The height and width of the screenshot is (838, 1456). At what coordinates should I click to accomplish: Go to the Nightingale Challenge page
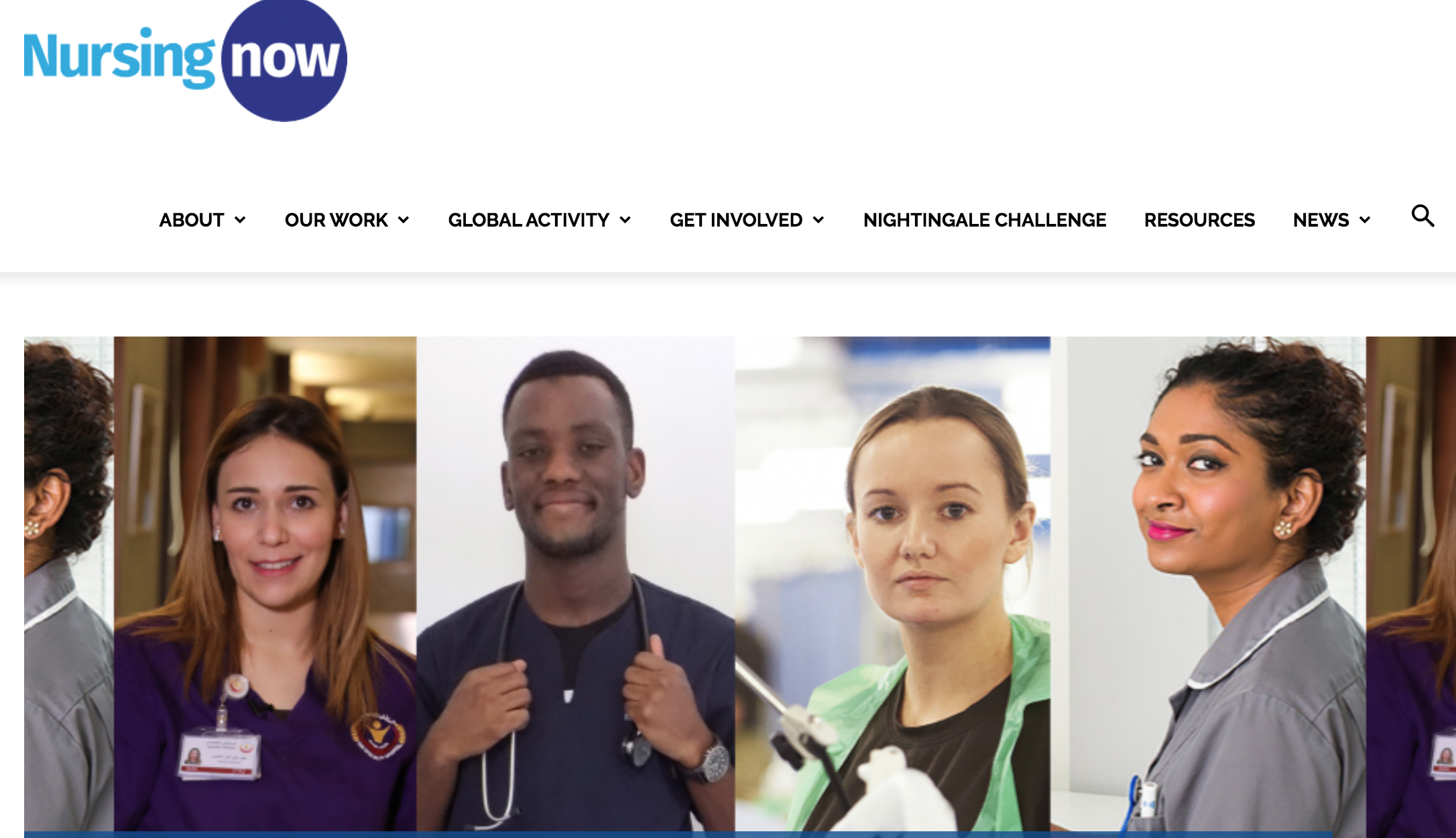(x=985, y=220)
